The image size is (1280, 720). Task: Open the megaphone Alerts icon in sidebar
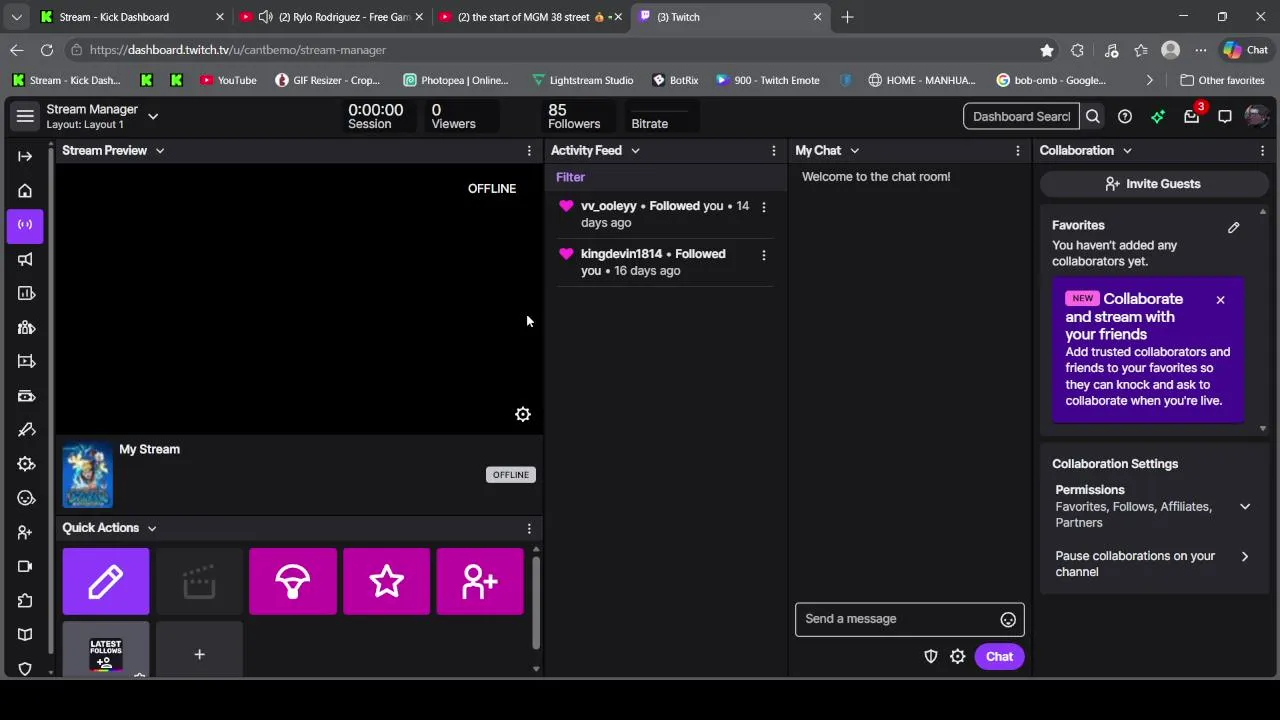click(25, 259)
